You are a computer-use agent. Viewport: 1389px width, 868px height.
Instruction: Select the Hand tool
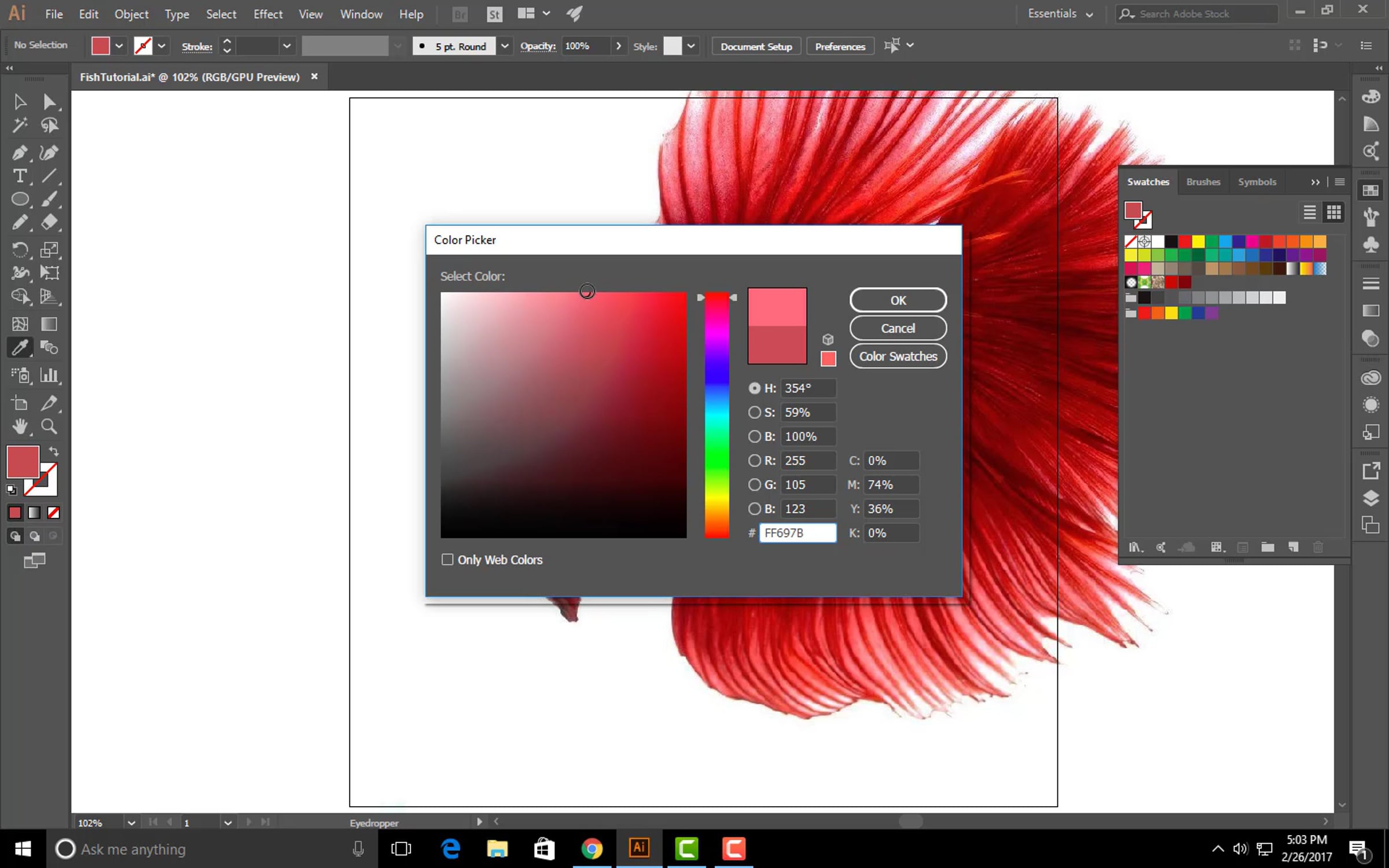tap(19, 427)
